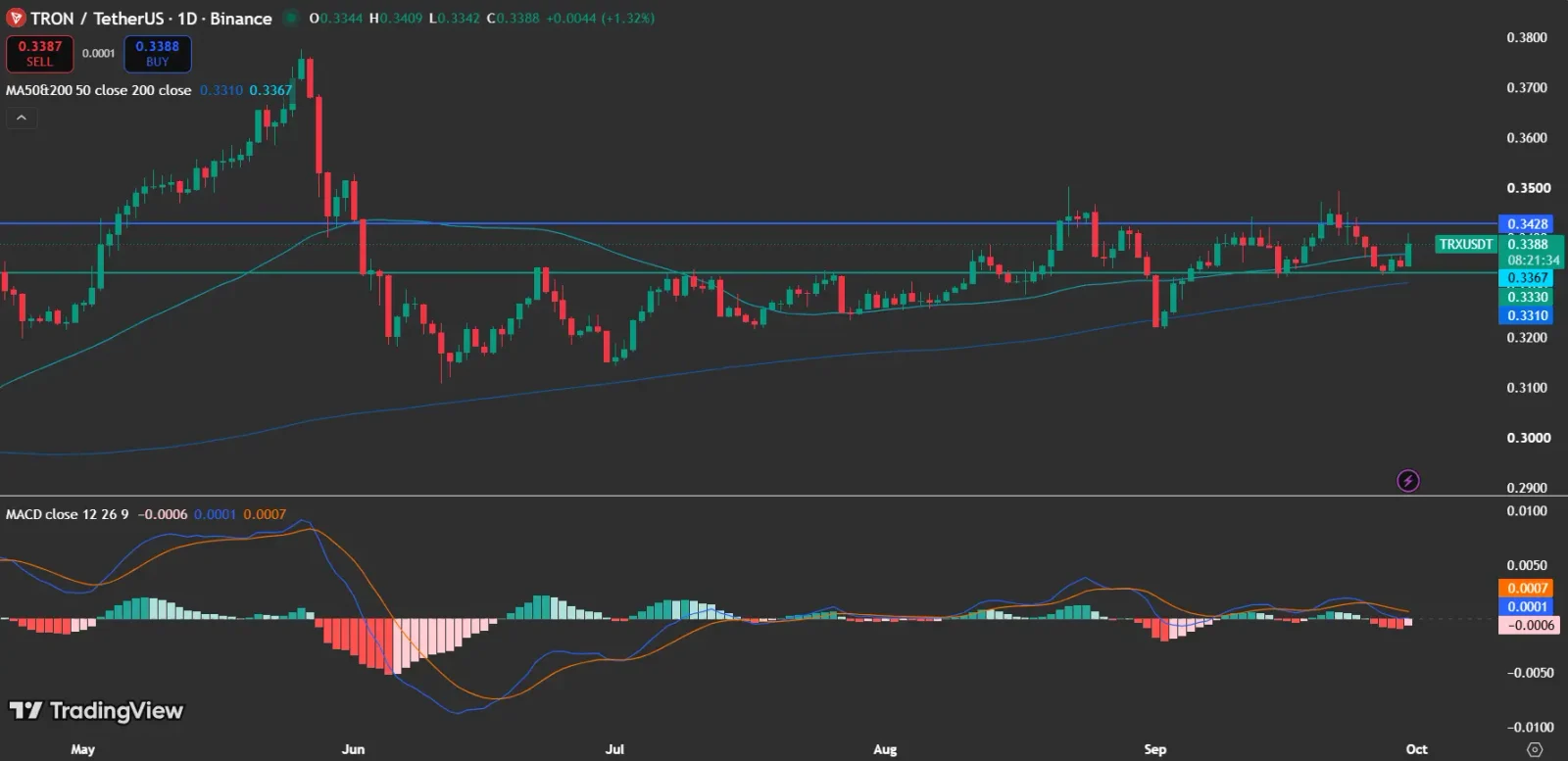Click the 0.3367 cyan MA price label
The image size is (1568, 761).
click(x=1527, y=278)
